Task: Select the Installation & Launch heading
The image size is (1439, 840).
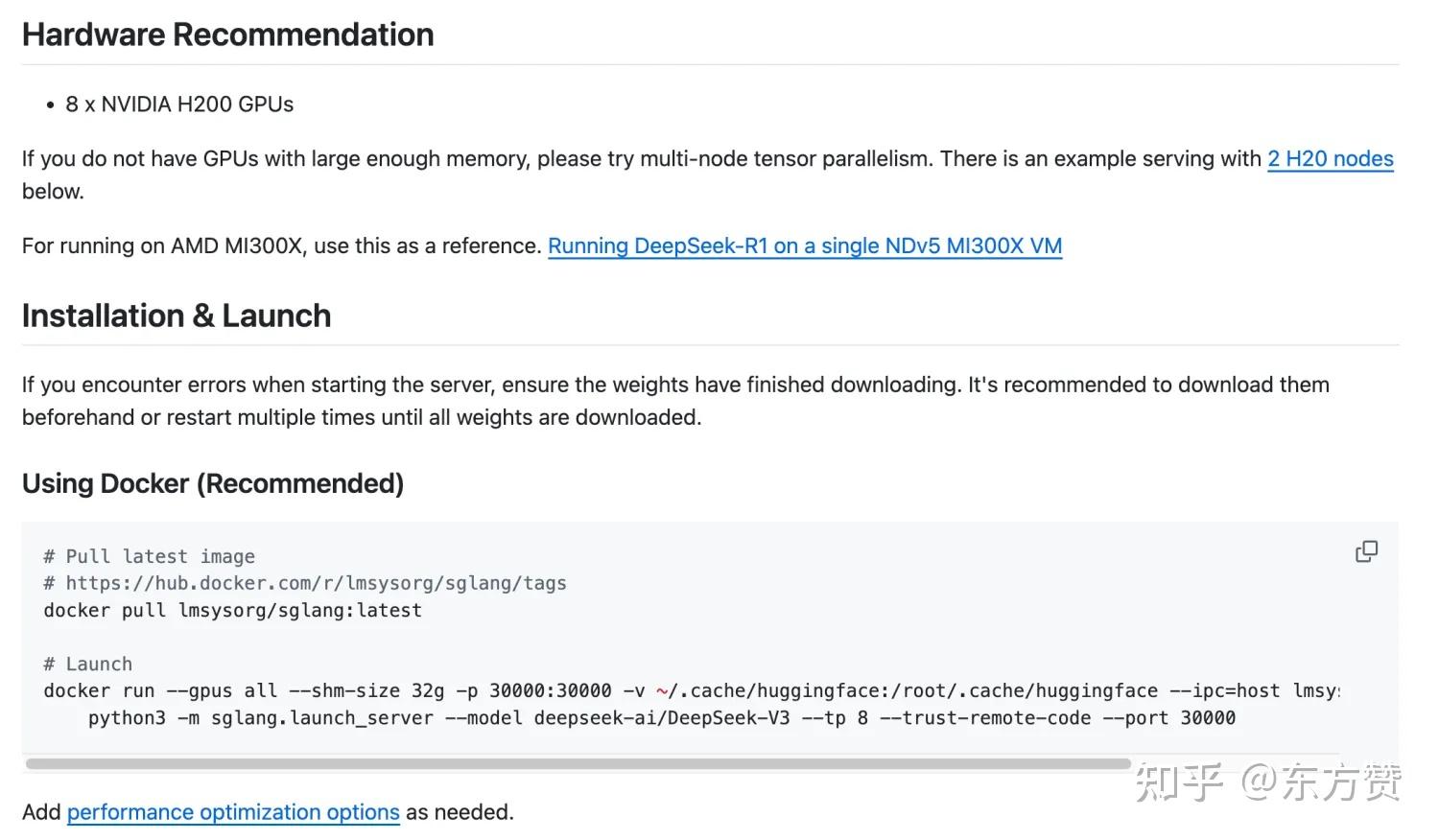Action: tap(177, 316)
